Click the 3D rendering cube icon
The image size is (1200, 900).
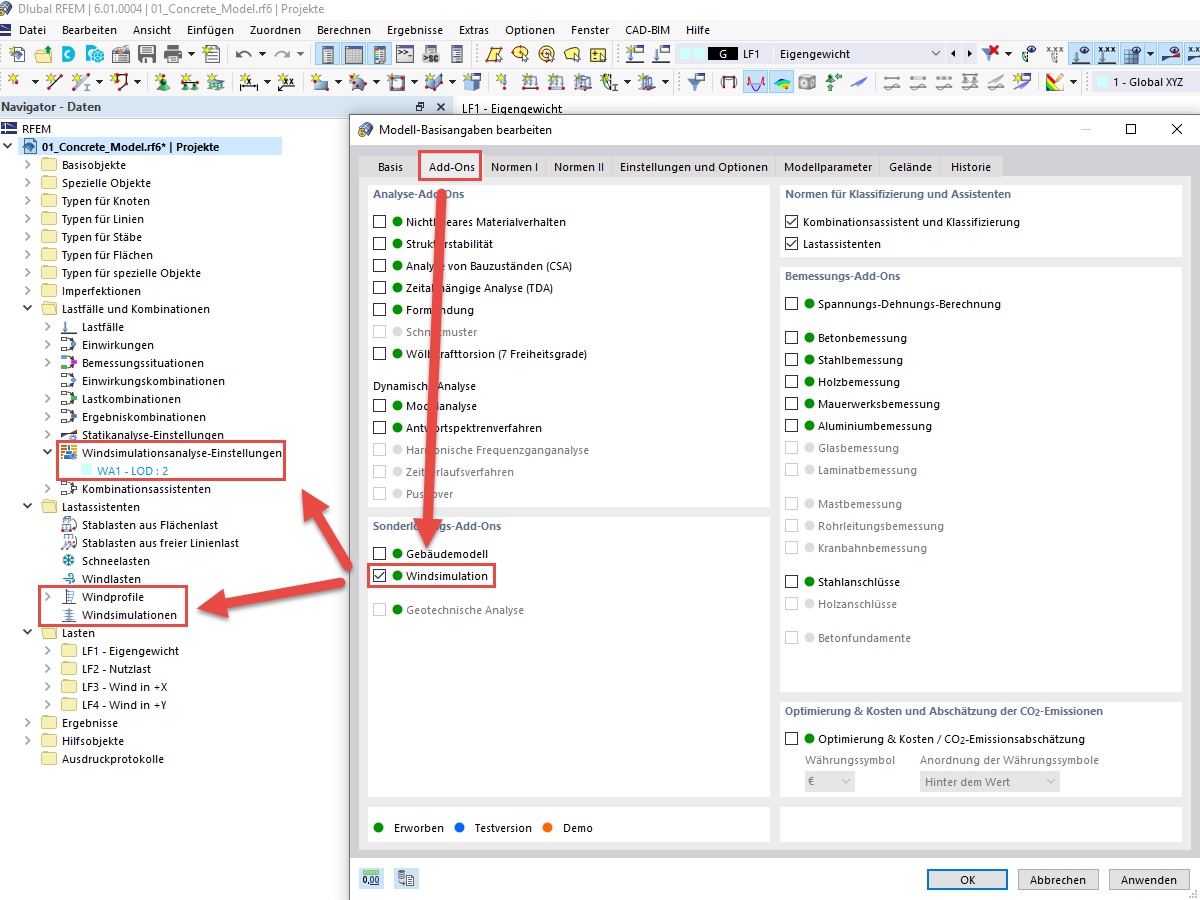(806, 82)
